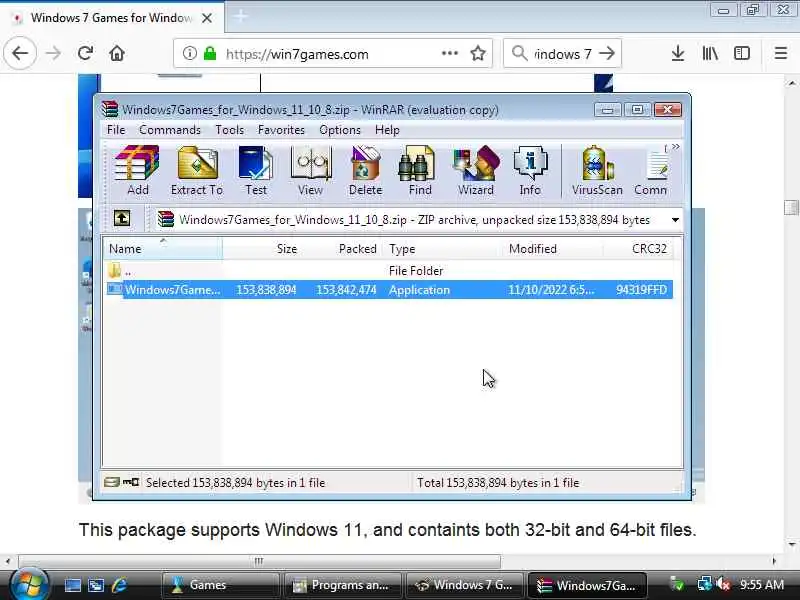The image size is (800, 600).
Task: Expand the toolbar overflow chevron
Action: 676,147
